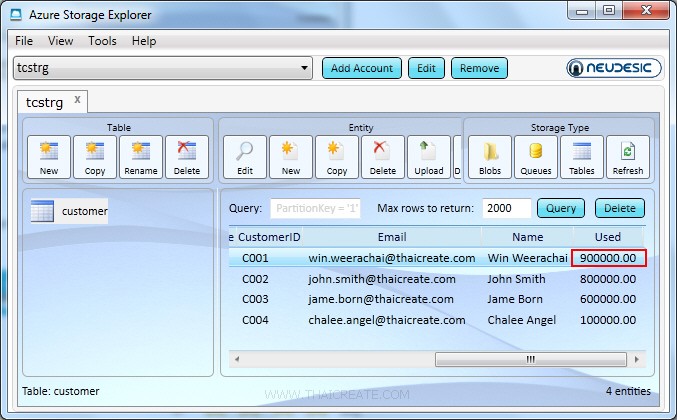Click the scrollbar right arrow
677x420 pixels.
pos(637,359)
